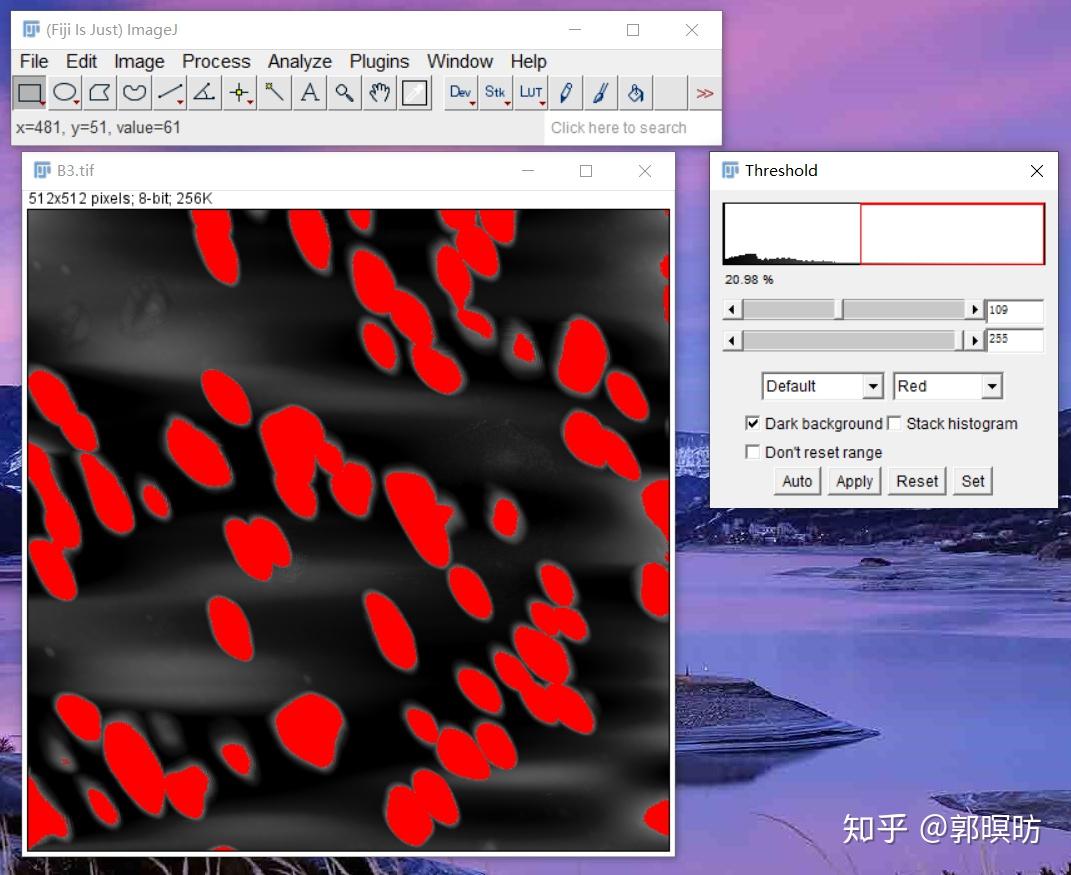Click the 109 threshold value field
Image resolution: width=1071 pixels, height=875 pixels.
click(x=1014, y=310)
